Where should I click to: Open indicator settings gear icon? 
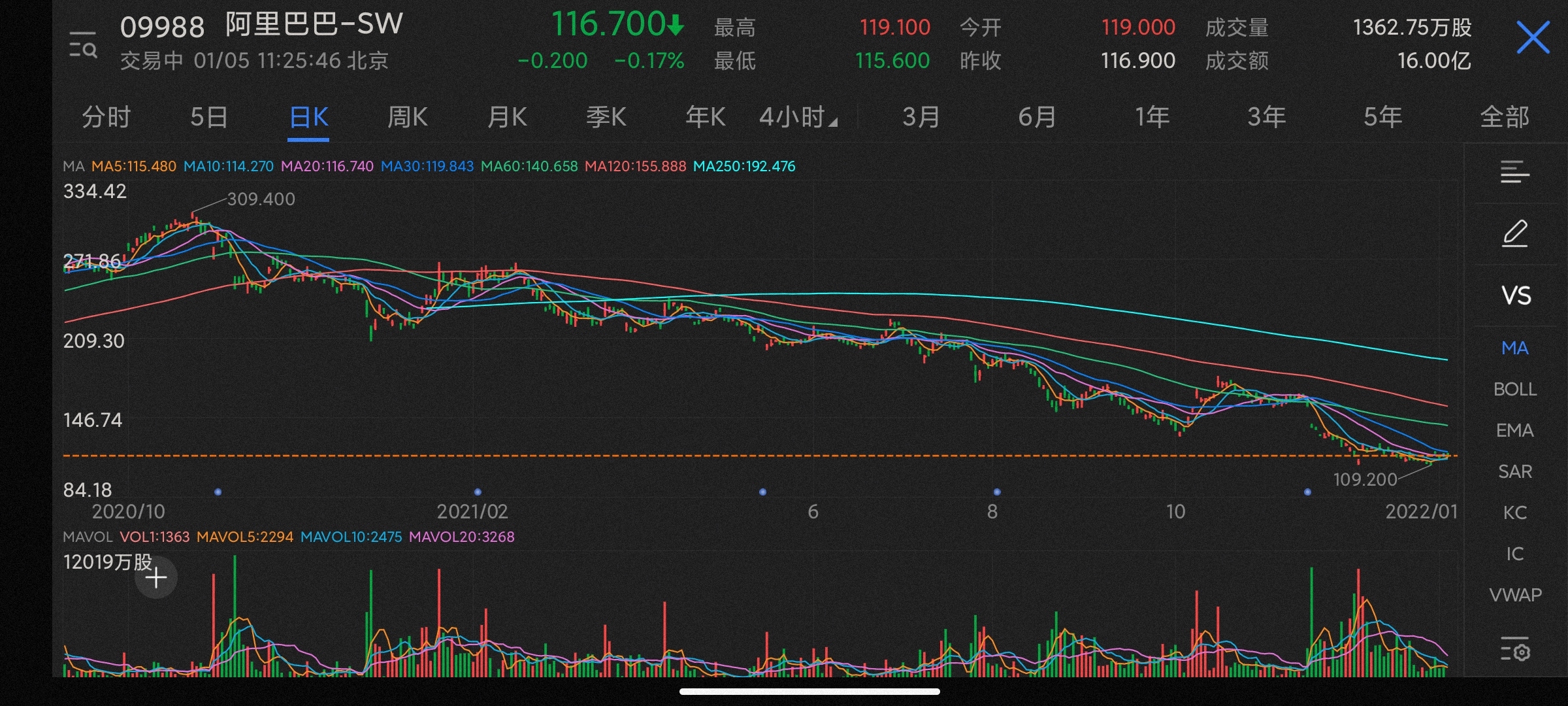pyautogui.click(x=1515, y=648)
